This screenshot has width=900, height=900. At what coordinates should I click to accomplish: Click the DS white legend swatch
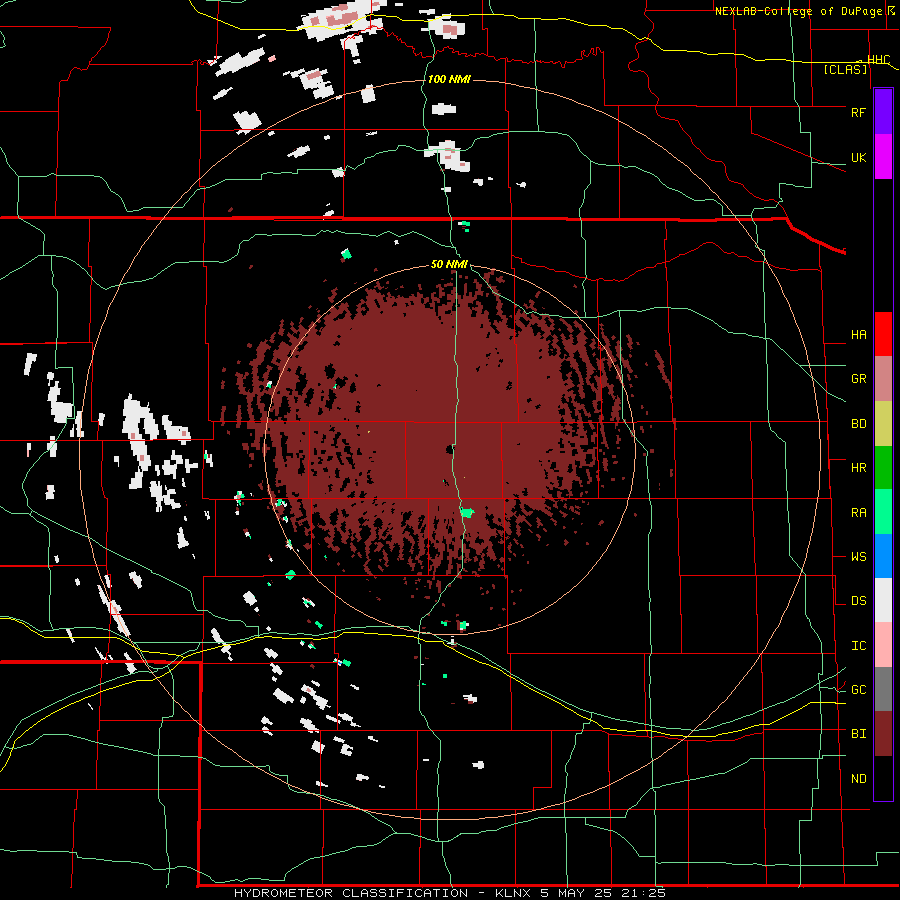(x=883, y=600)
